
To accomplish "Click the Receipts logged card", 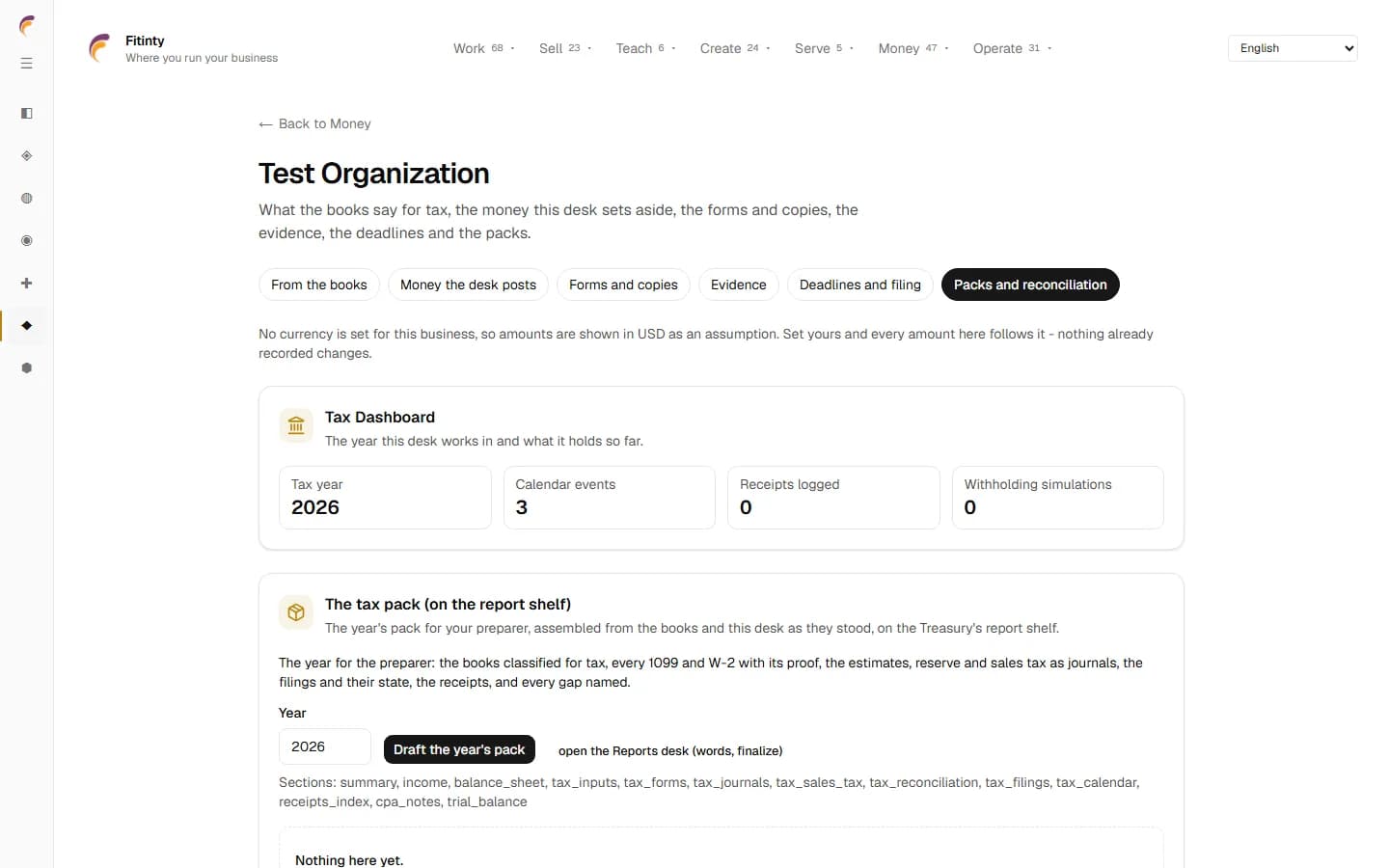I will [833, 498].
